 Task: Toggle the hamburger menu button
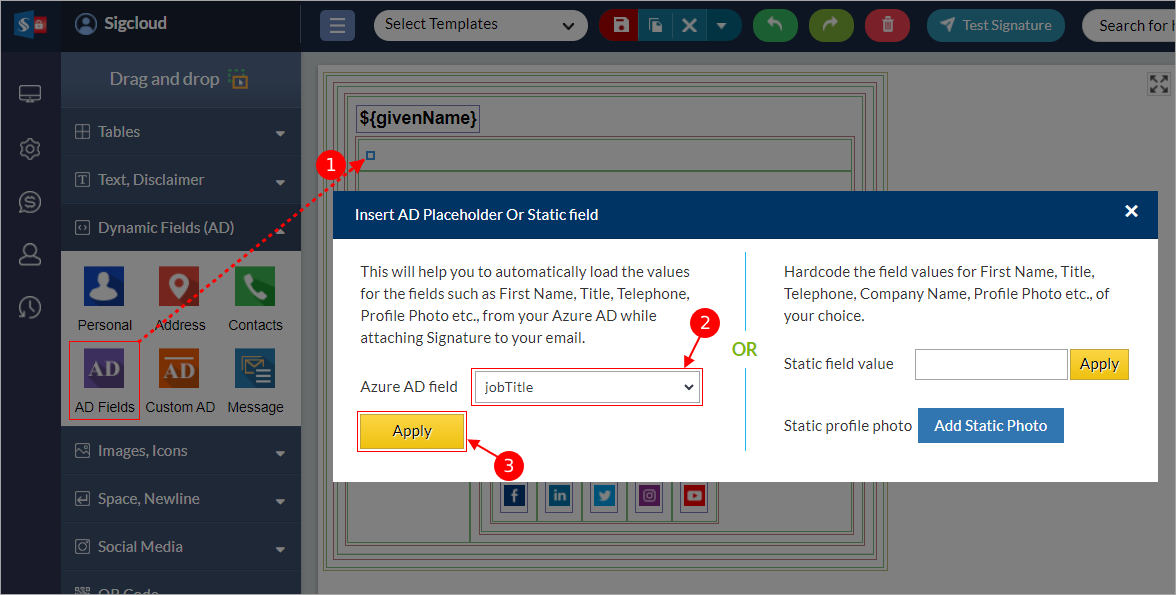[x=337, y=26]
